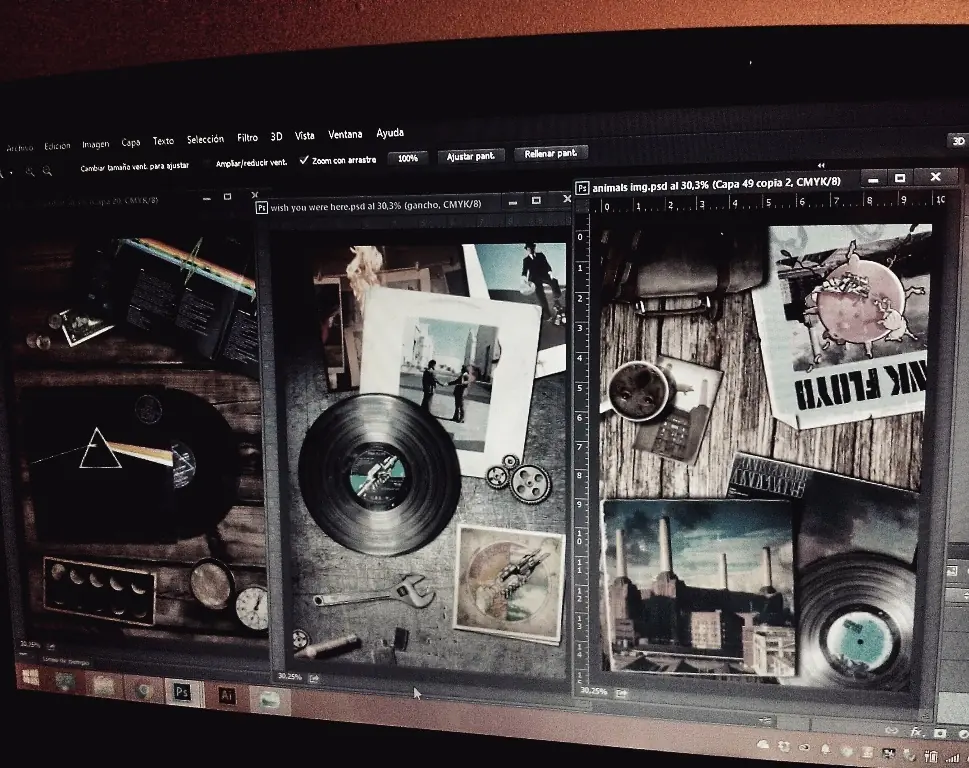The height and width of the screenshot is (768, 969).
Task: Click the Ajustar pant. button
Action: pyautogui.click(x=471, y=156)
